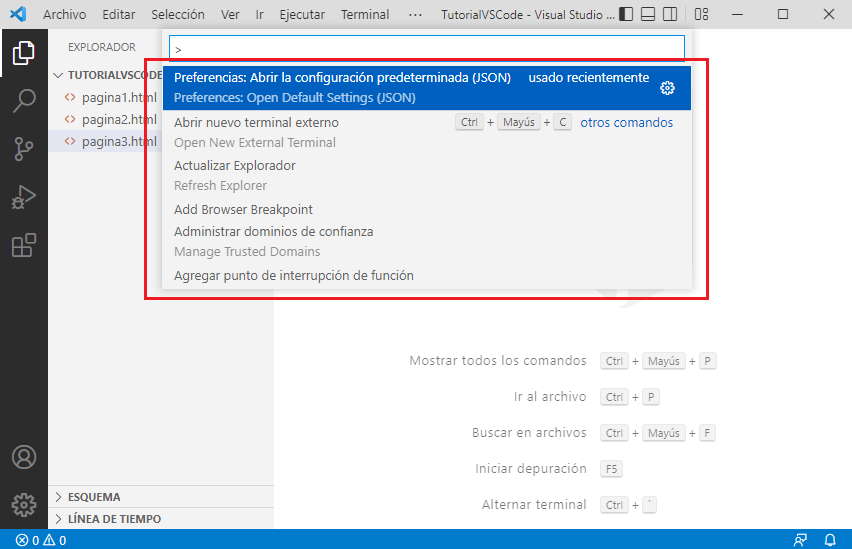
Task: Open the Run and Debug view icon
Action: (24, 197)
